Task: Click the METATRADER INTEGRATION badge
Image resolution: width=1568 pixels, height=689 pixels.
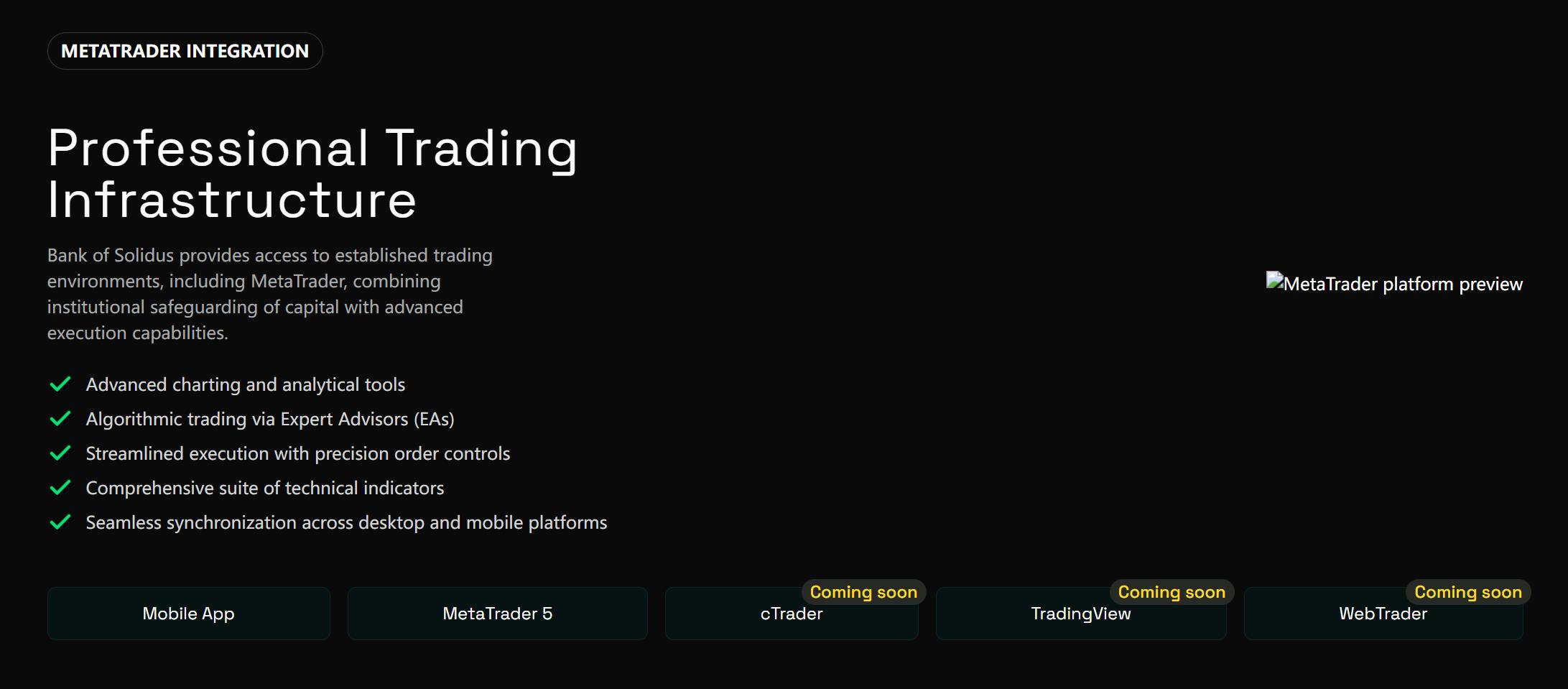Action: point(185,51)
